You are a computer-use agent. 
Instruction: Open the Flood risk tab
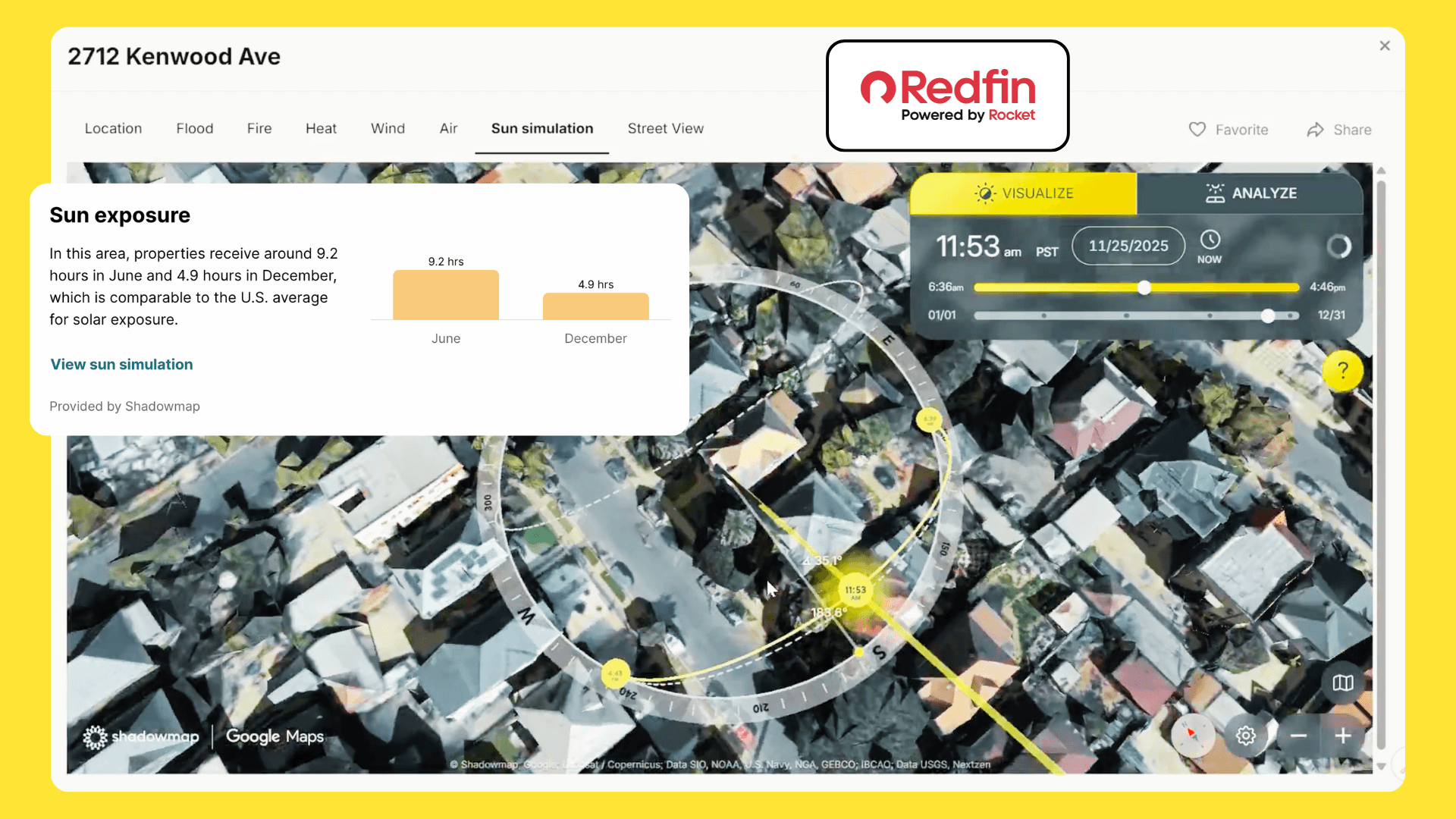tap(194, 128)
